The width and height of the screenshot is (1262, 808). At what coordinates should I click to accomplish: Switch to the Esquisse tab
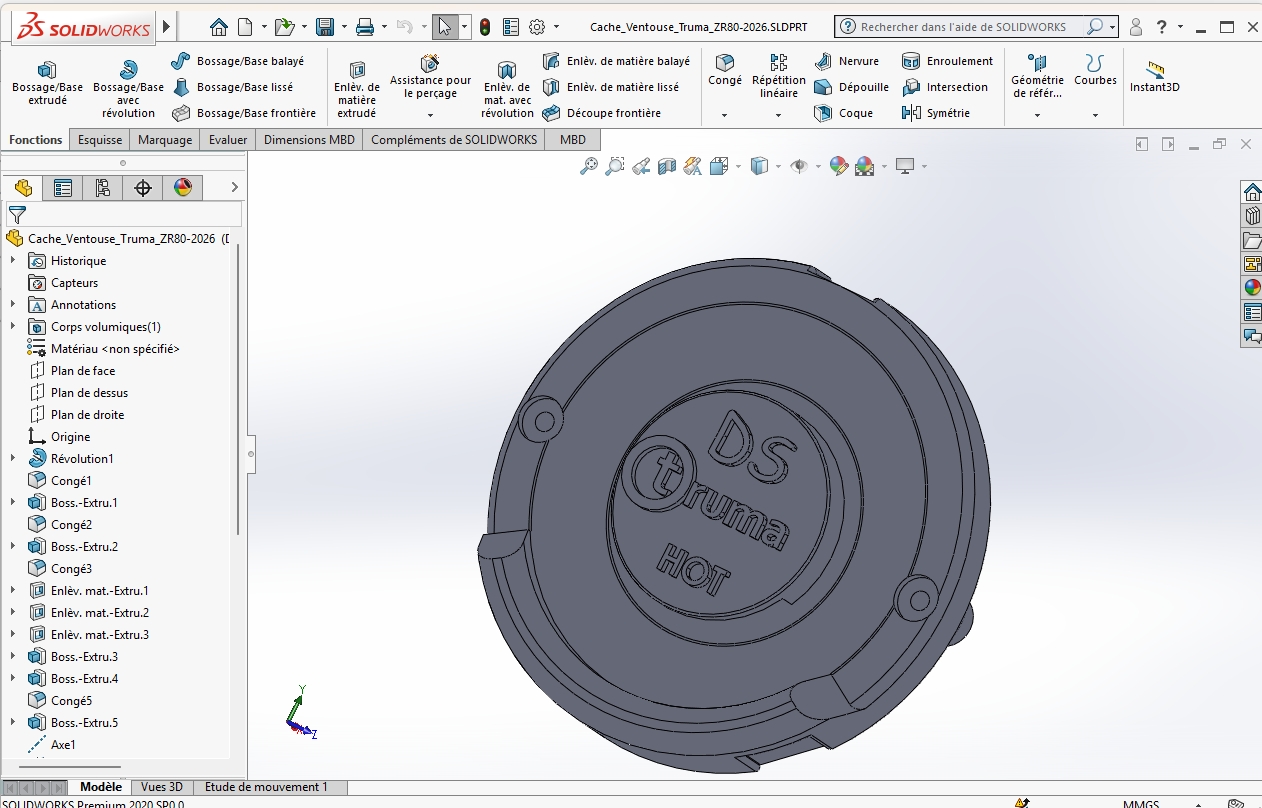pyautogui.click(x=100, y=140)
